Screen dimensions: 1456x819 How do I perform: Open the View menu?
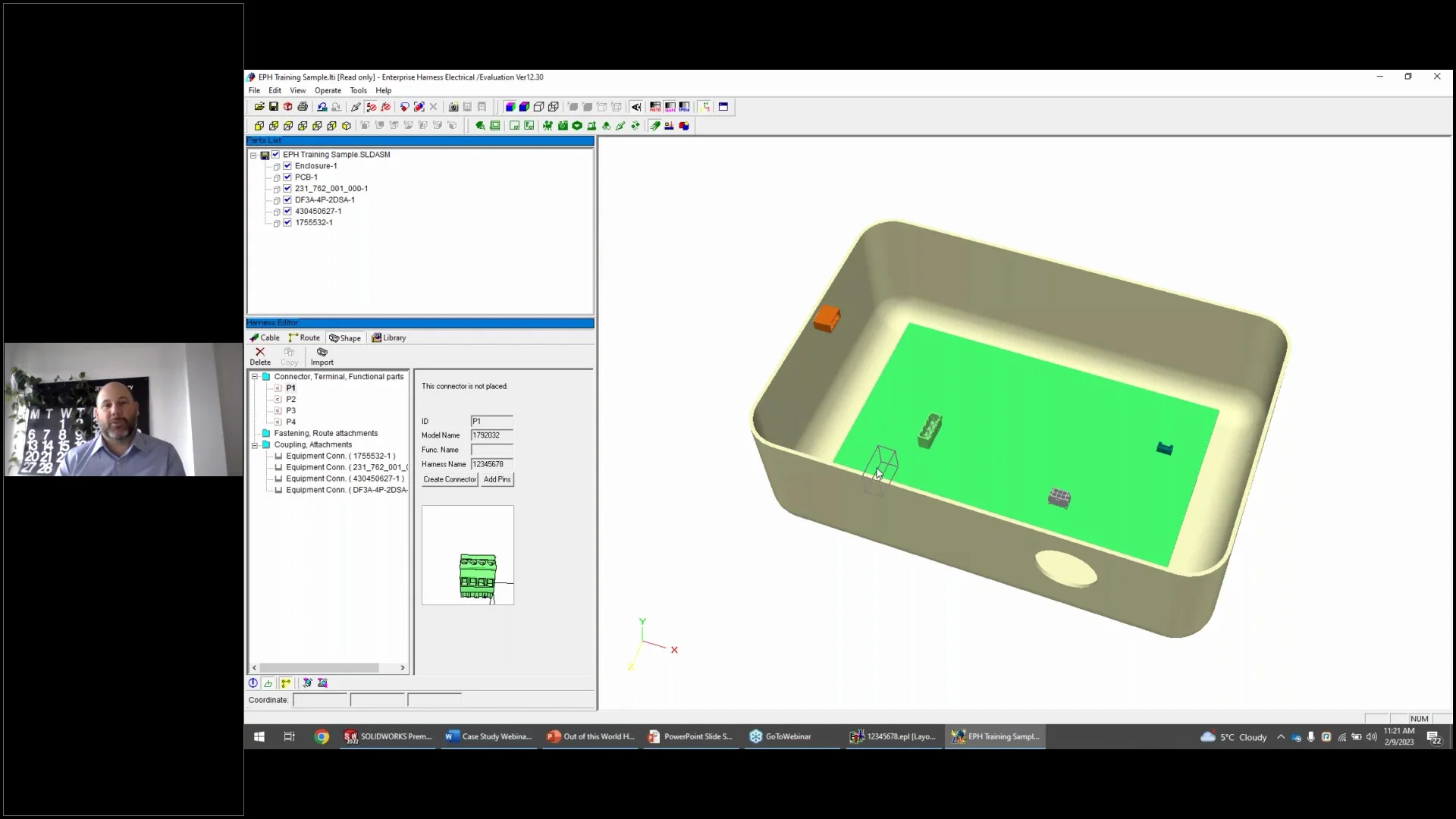pos(298,90)
